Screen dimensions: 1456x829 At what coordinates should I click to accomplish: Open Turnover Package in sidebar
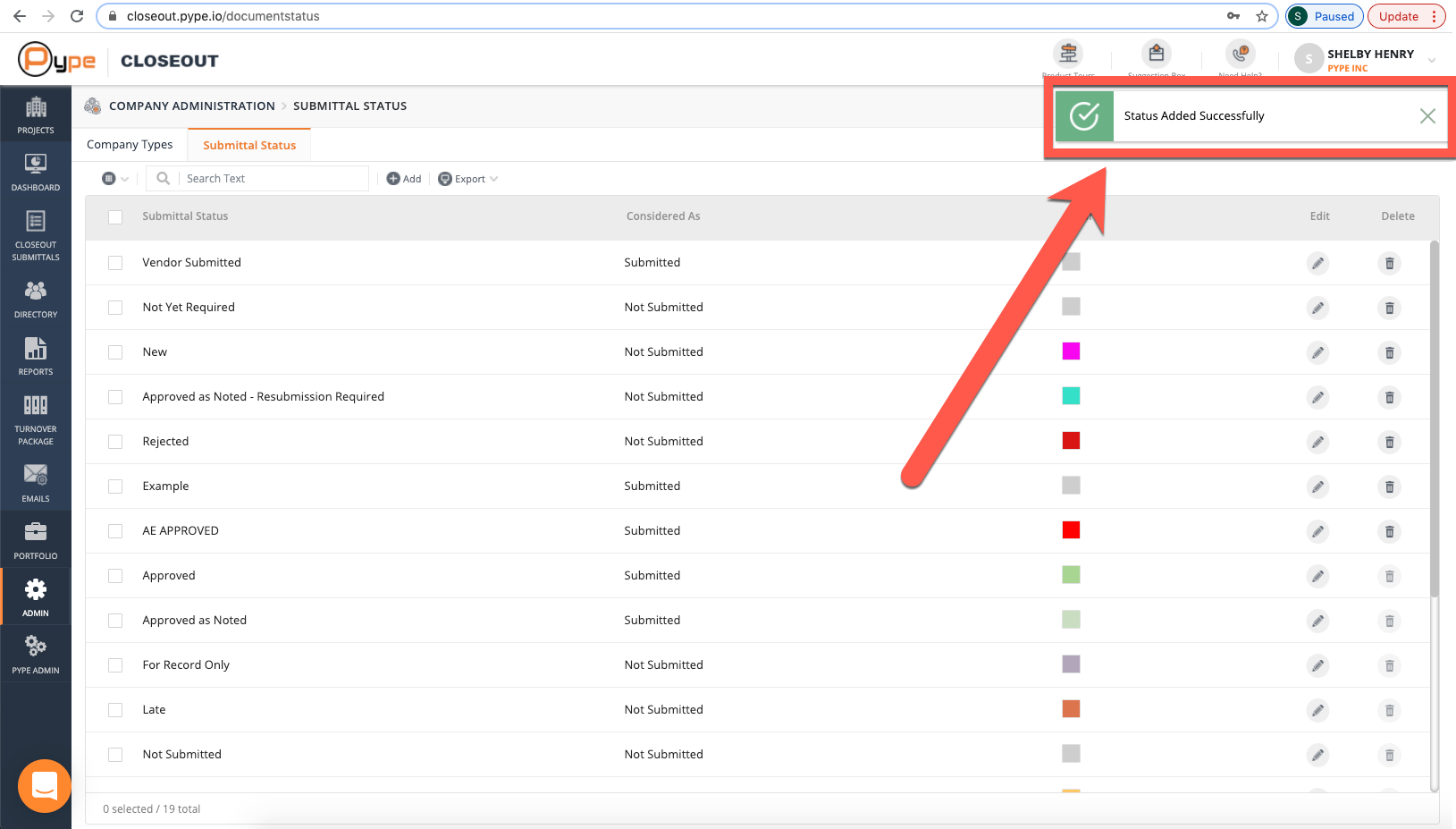point(36,419)
